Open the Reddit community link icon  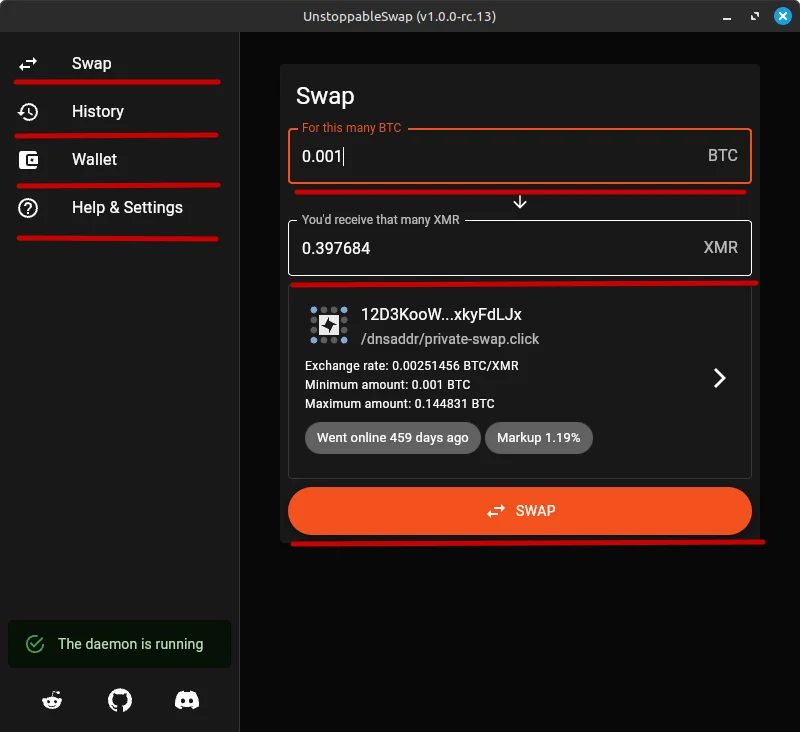(52, 700)
